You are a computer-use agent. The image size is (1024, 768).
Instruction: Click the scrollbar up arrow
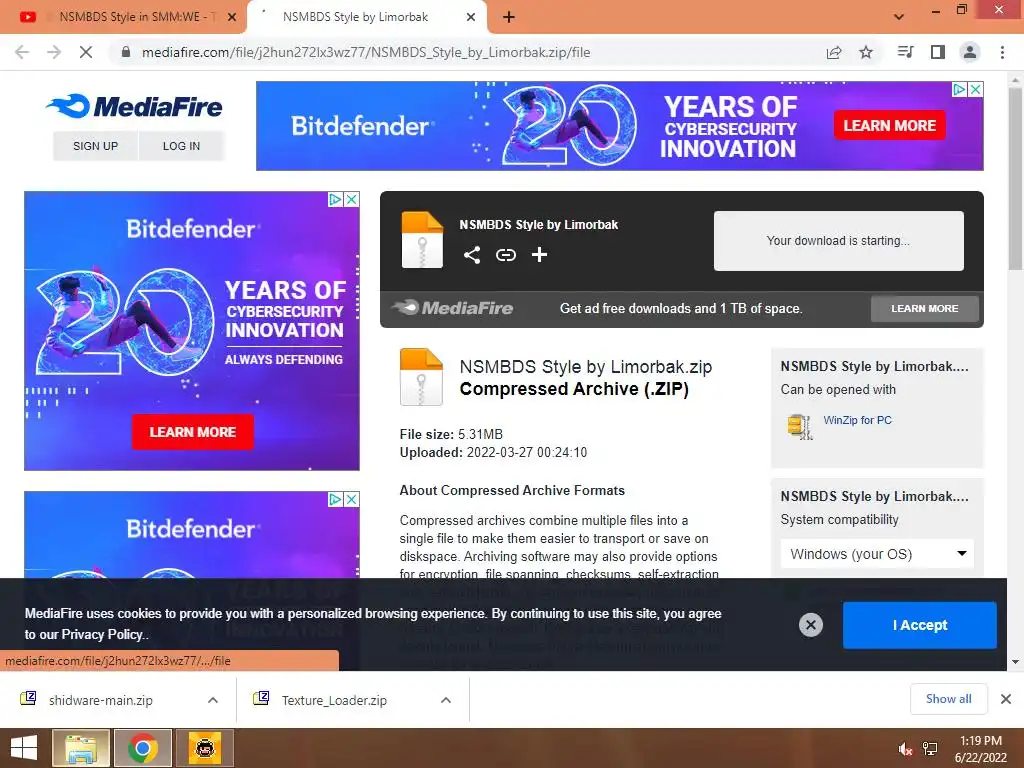[1016, 78]
